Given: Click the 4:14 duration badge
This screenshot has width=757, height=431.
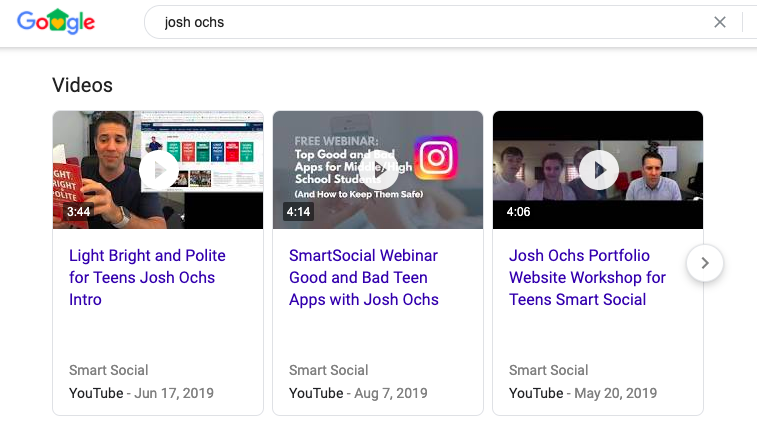Looking at the screenshot, I should click(298, 211).
